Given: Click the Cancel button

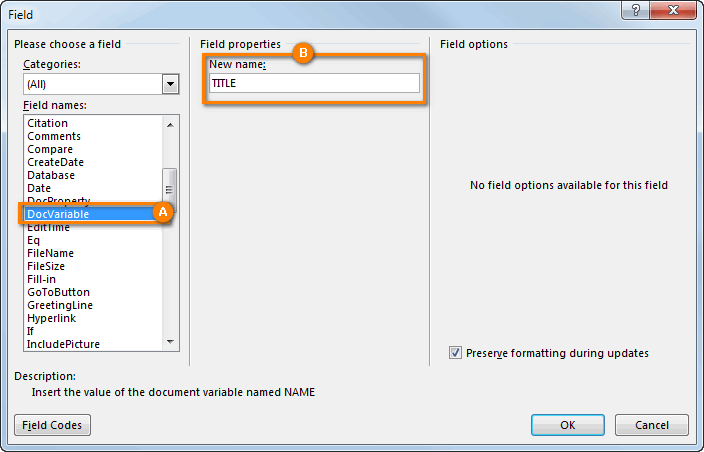Looking at the screenshot, I should tap(651, 425).
